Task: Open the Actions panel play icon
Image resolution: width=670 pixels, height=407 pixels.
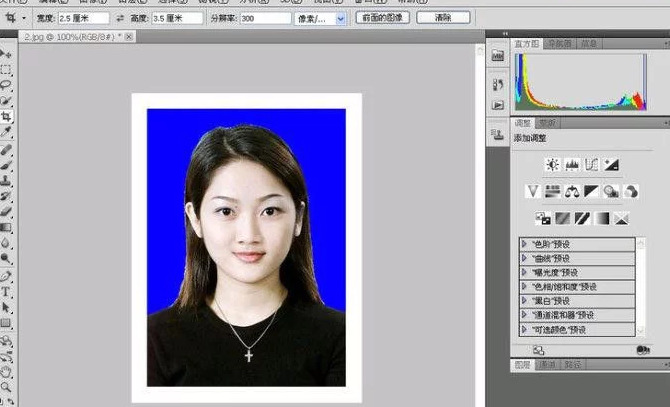Action: pos(497,105)
